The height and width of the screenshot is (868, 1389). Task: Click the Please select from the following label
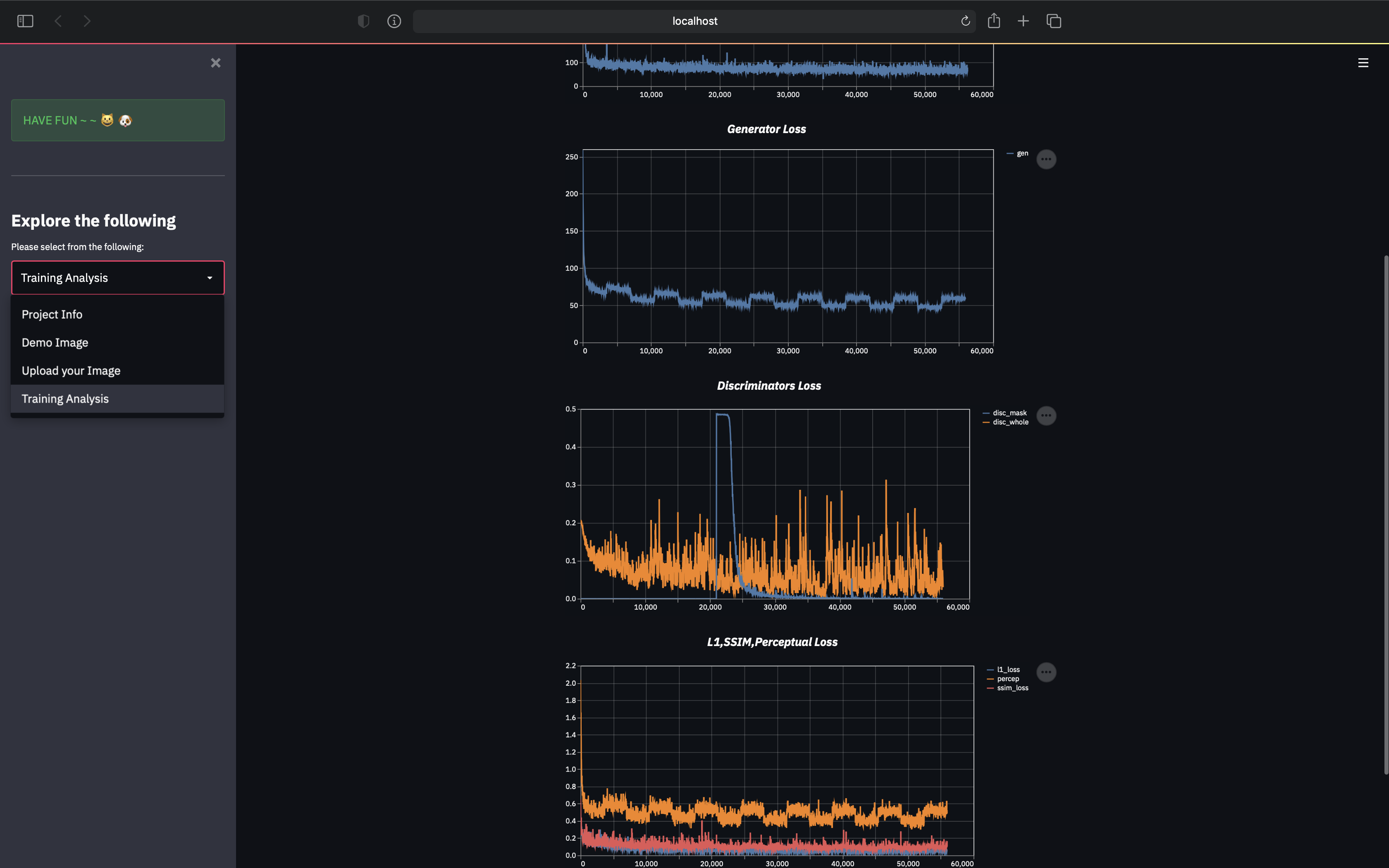click(77, 247)
